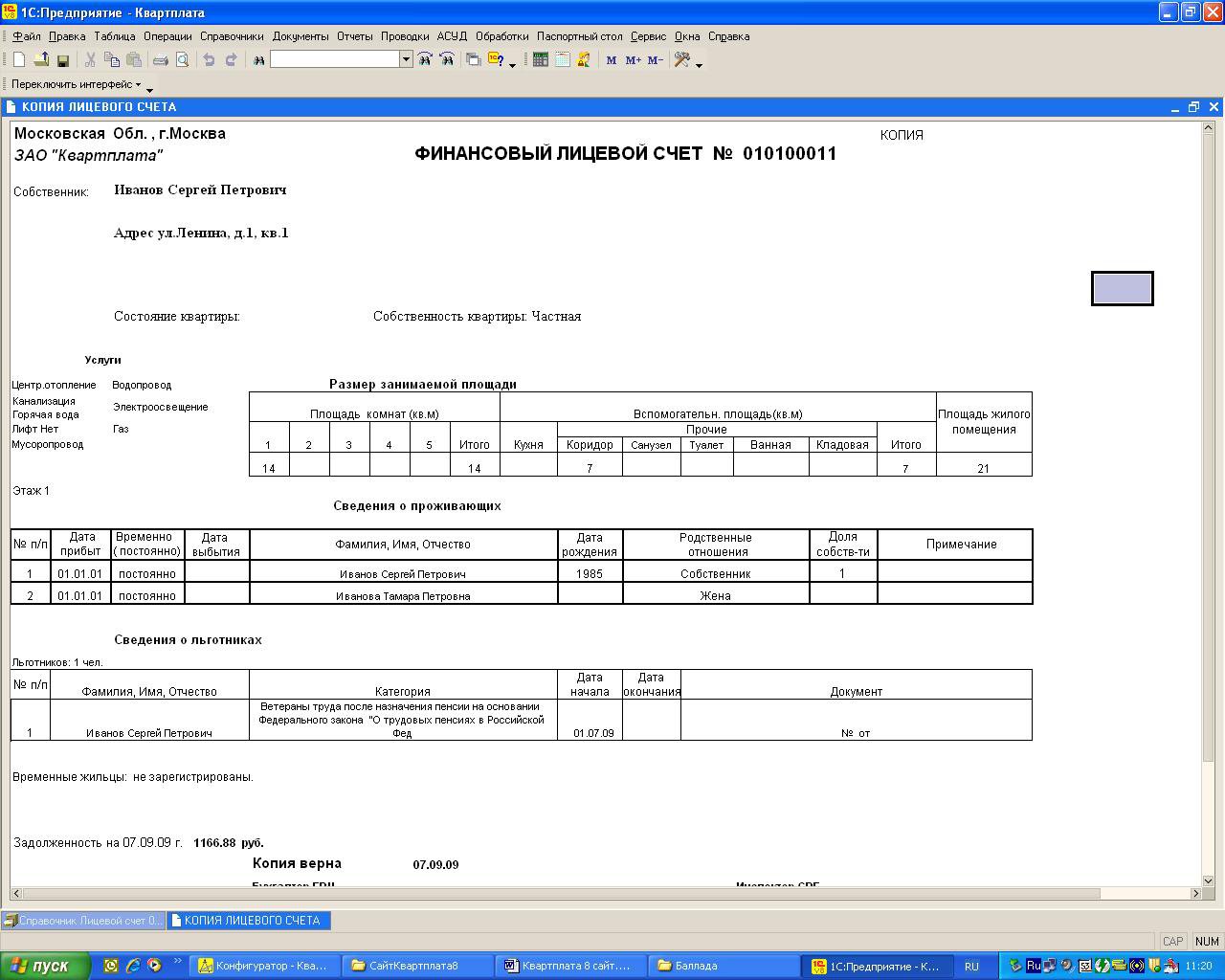
Task: Open Print preview from toolbar
Action: [x=182, y=60]
